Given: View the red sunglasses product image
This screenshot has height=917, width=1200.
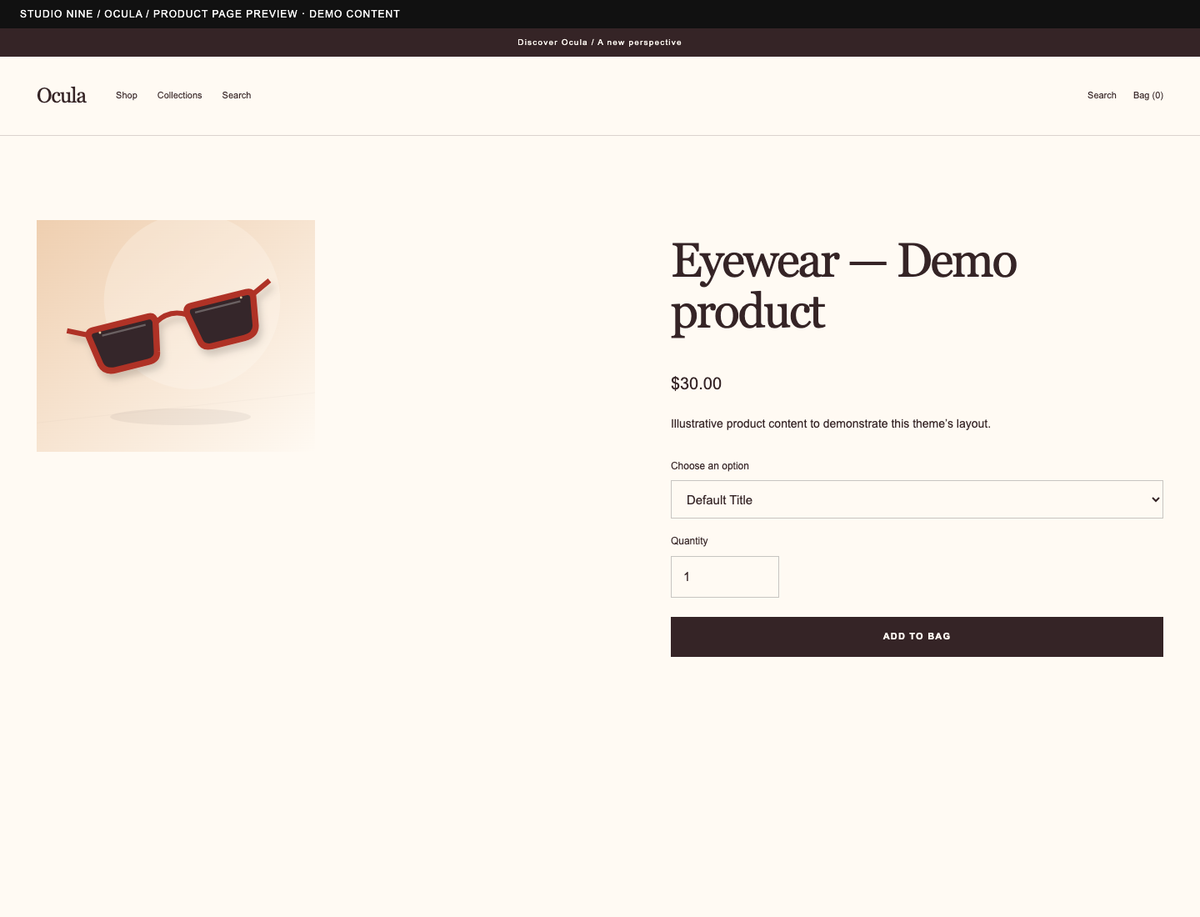Looking at the screenshot, I should [x=176, y=336].
